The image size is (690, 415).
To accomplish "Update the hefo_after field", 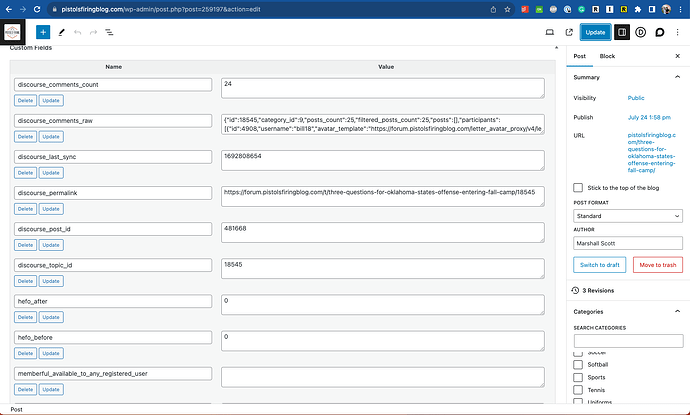I will [51, 317].
